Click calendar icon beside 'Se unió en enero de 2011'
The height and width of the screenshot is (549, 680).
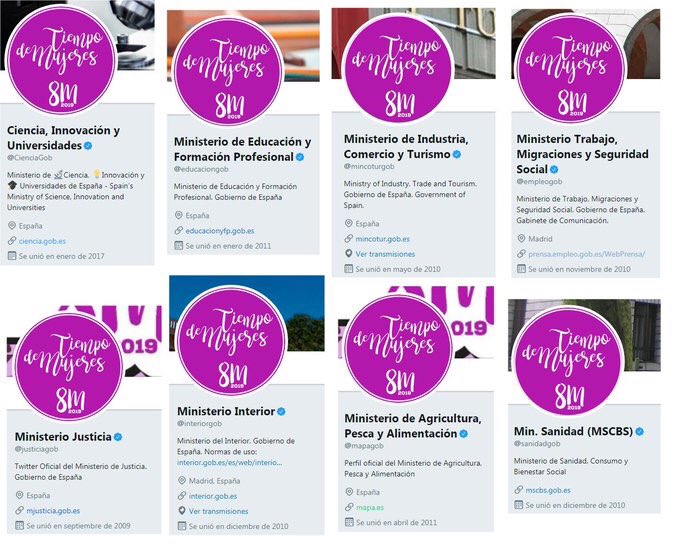point(178,245)
